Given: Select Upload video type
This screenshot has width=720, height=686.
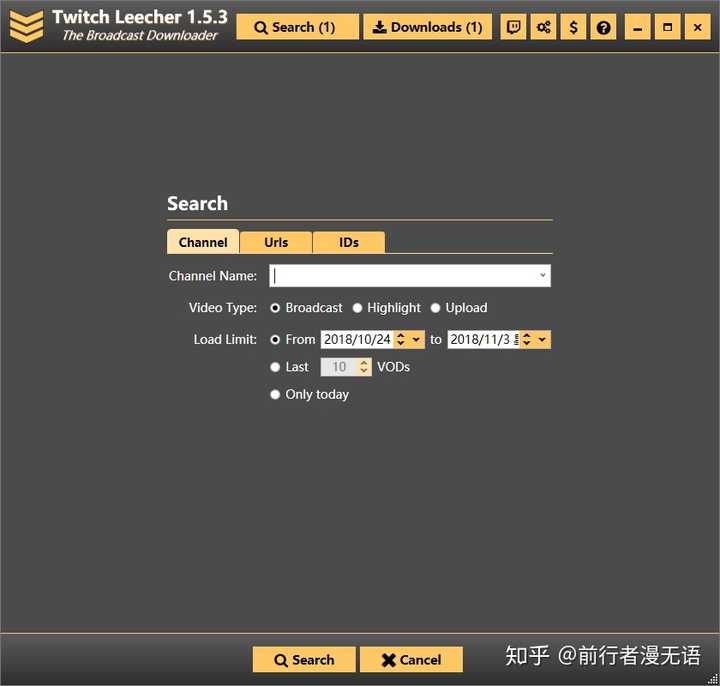Looking at the screenshot, I should (459, 308).
